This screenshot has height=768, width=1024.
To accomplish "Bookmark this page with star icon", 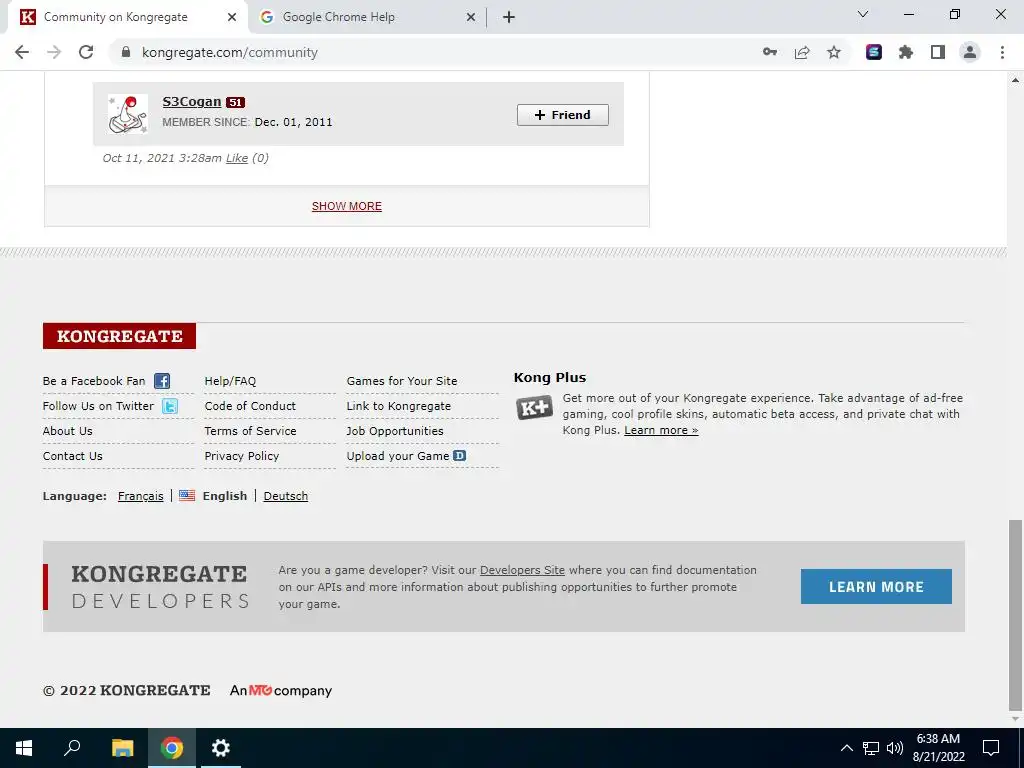I will [x=834, y=52].
